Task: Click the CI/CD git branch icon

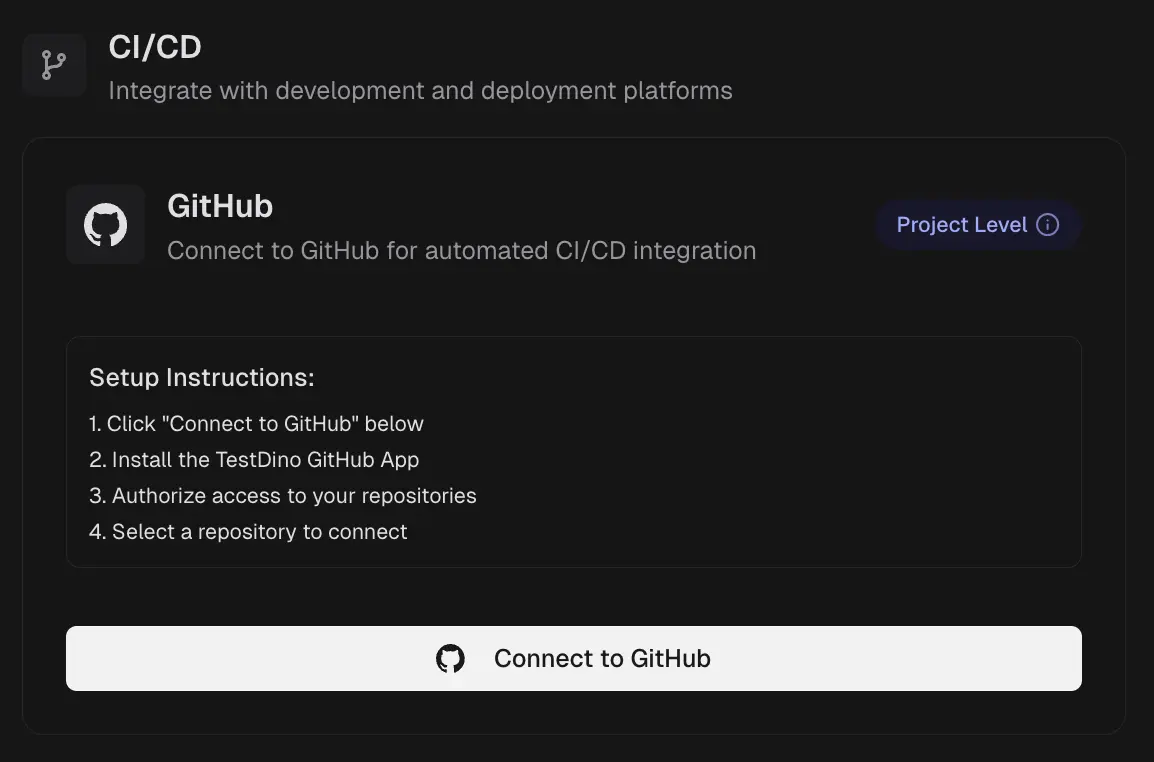Action: coord(54,65)
